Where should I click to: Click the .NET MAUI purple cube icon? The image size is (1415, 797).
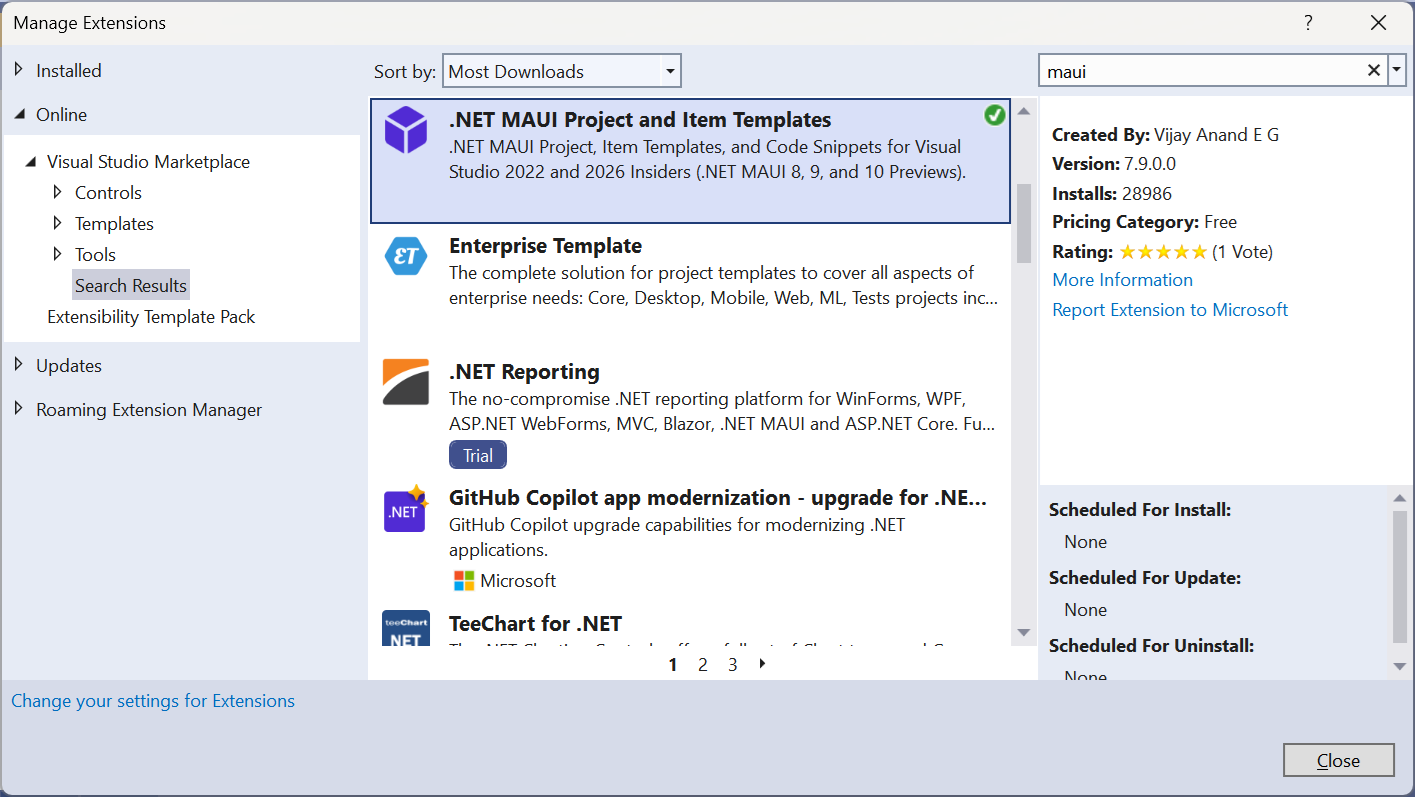pyautogui.click(x=406, y=130)
